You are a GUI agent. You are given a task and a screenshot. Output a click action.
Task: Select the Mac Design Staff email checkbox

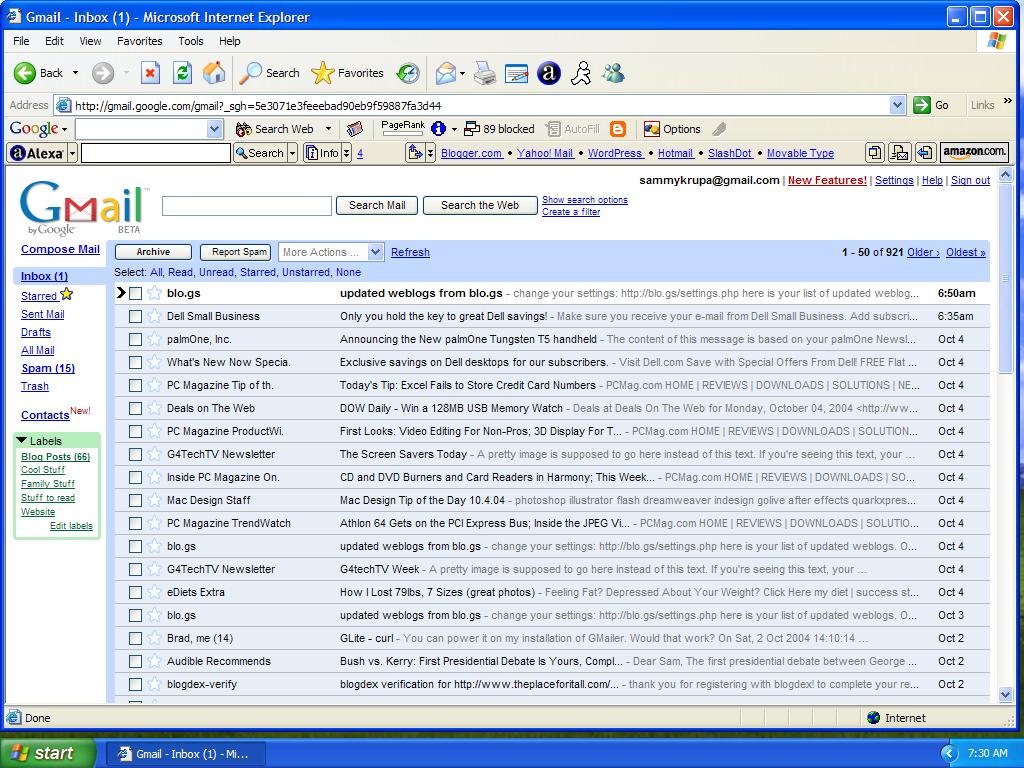135,500
